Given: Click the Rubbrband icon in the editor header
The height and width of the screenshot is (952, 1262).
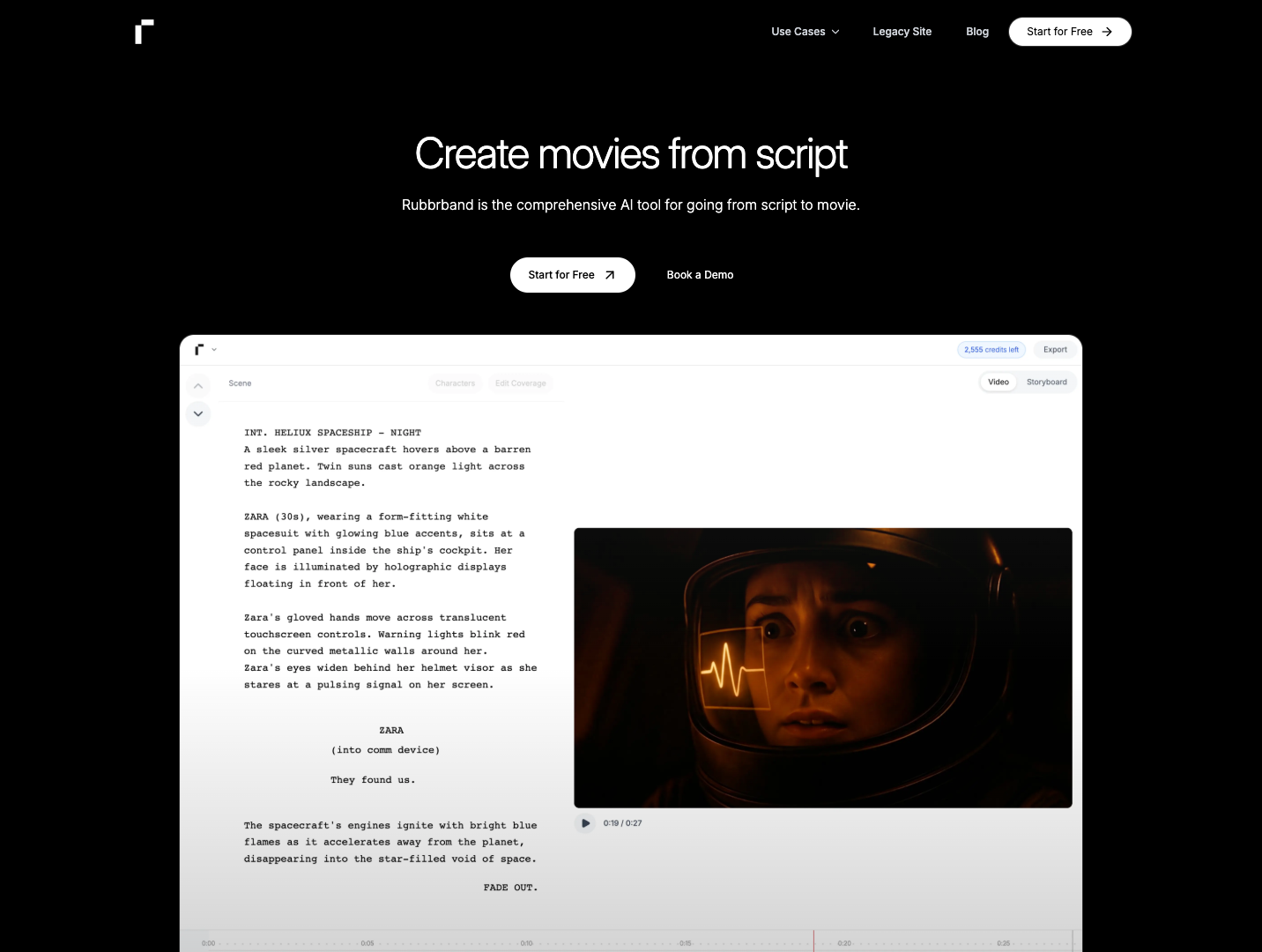Looking at the screenshot, I should click(x=198, y=349).
